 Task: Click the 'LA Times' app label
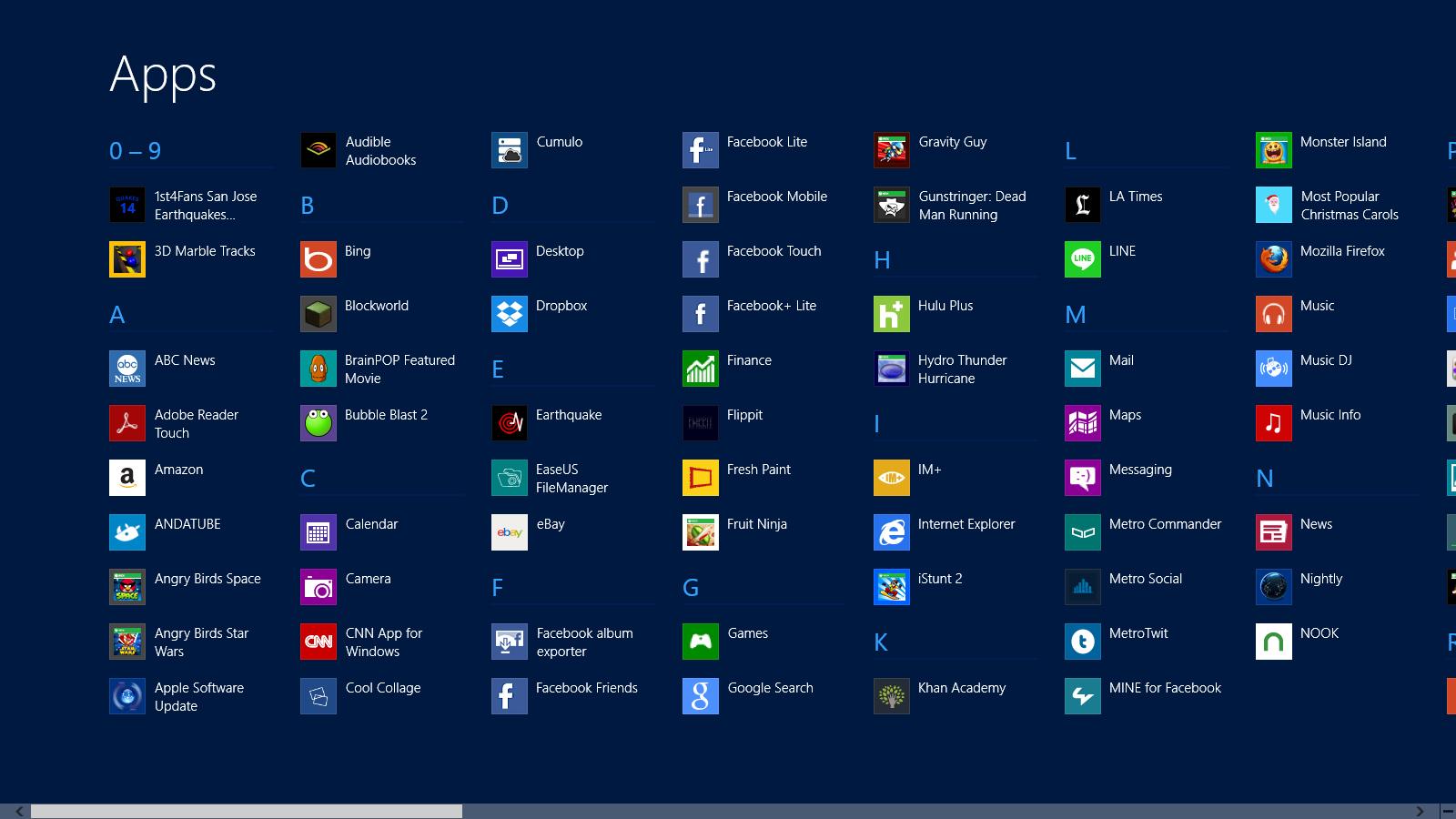(x=1136, y=197)
